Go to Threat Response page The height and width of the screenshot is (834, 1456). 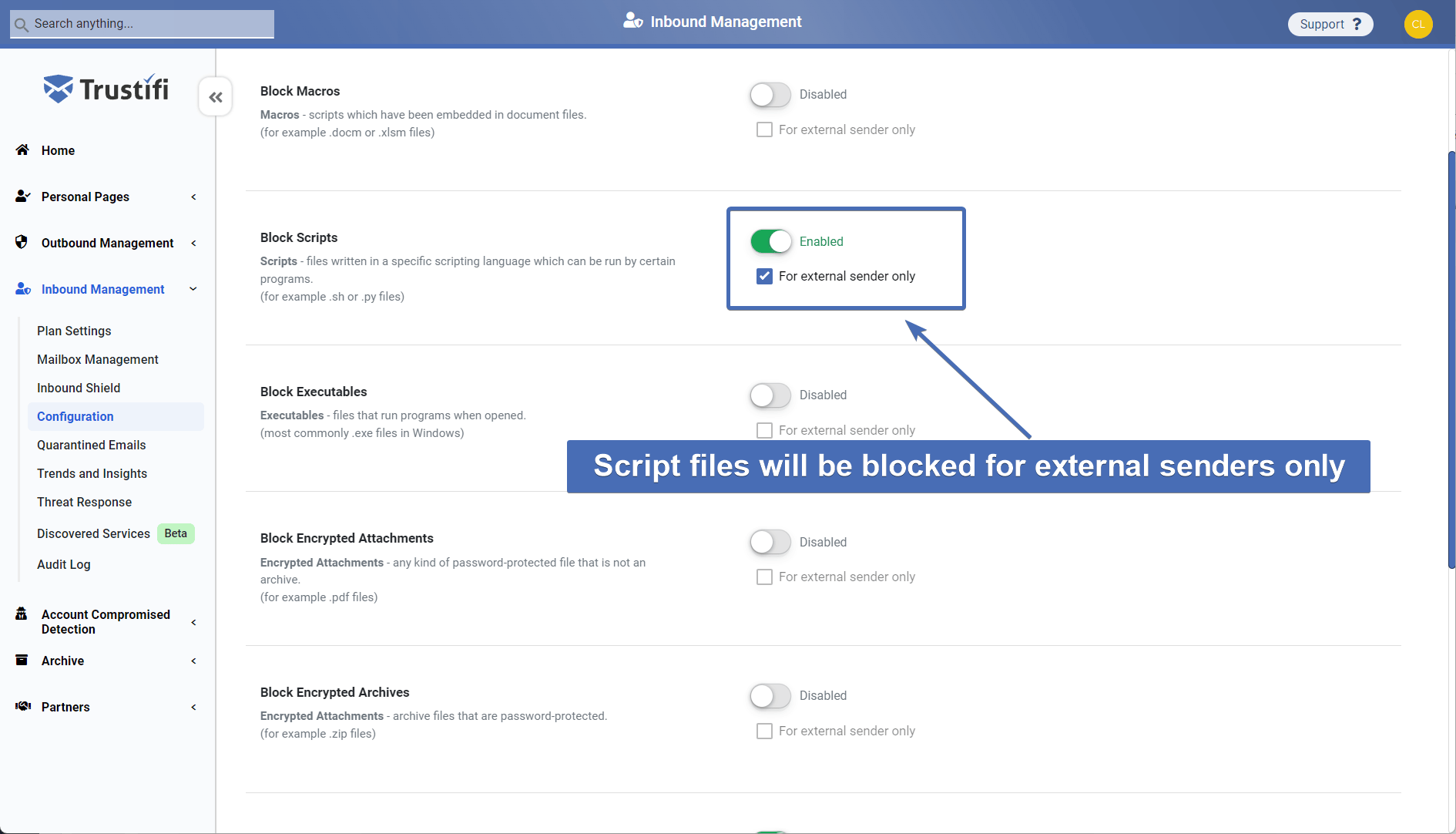85,502
